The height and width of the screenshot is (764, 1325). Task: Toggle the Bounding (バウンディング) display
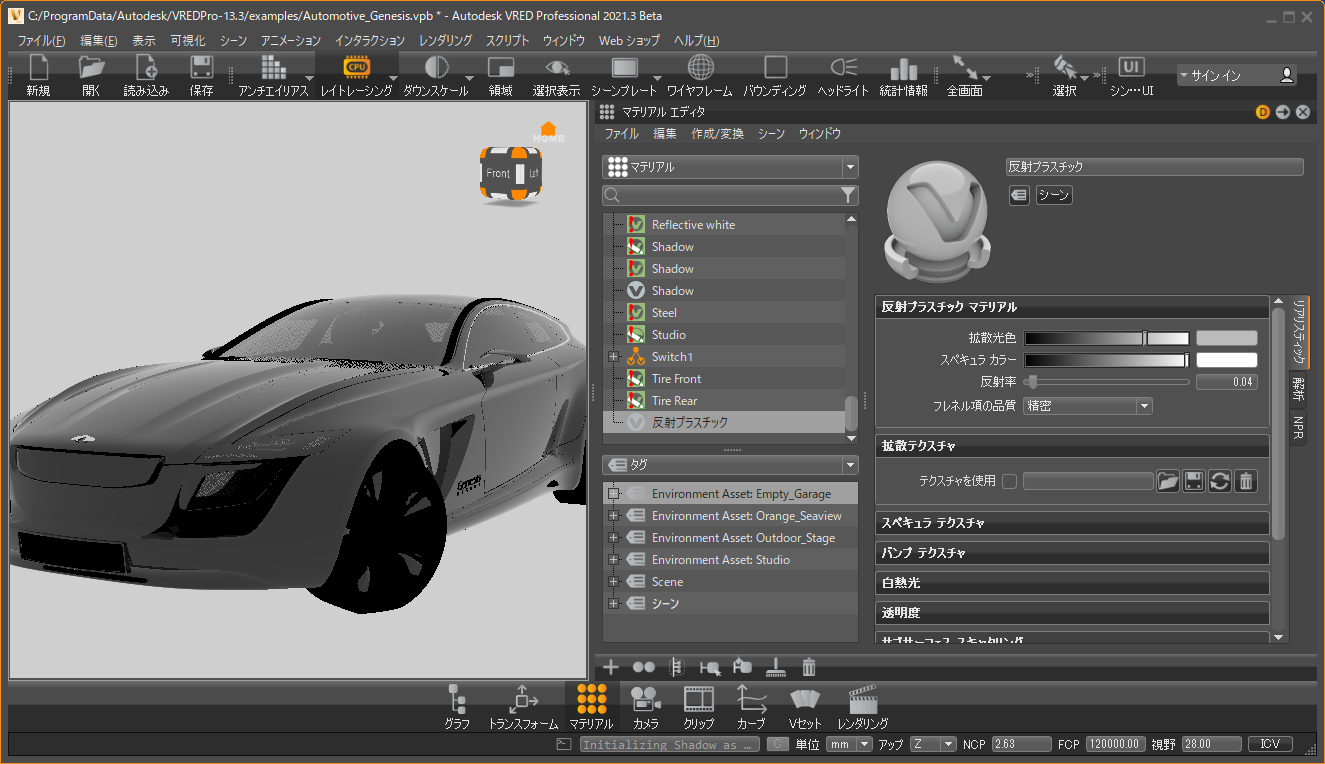(x=775, y=68)
